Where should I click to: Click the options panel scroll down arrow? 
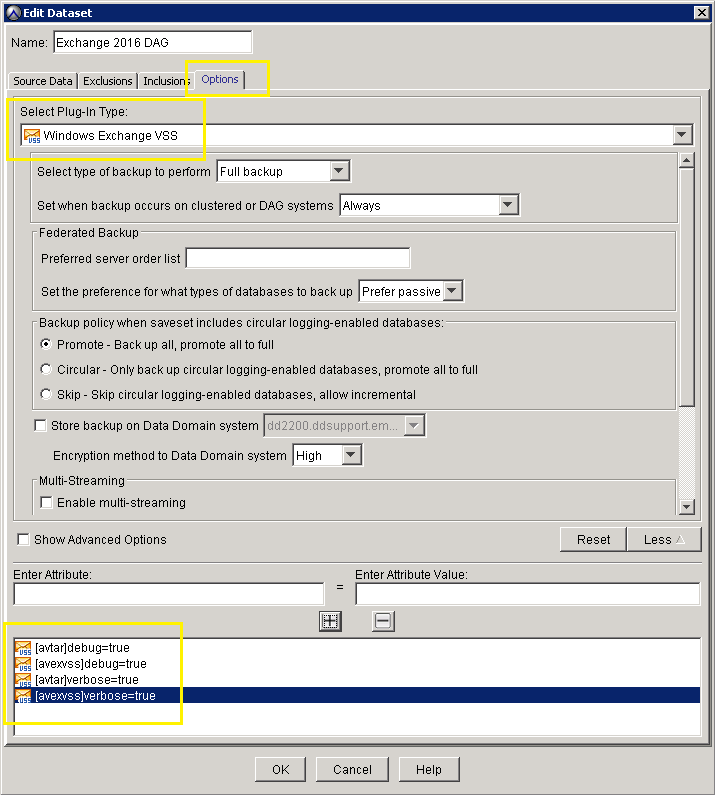click(687, 507)
